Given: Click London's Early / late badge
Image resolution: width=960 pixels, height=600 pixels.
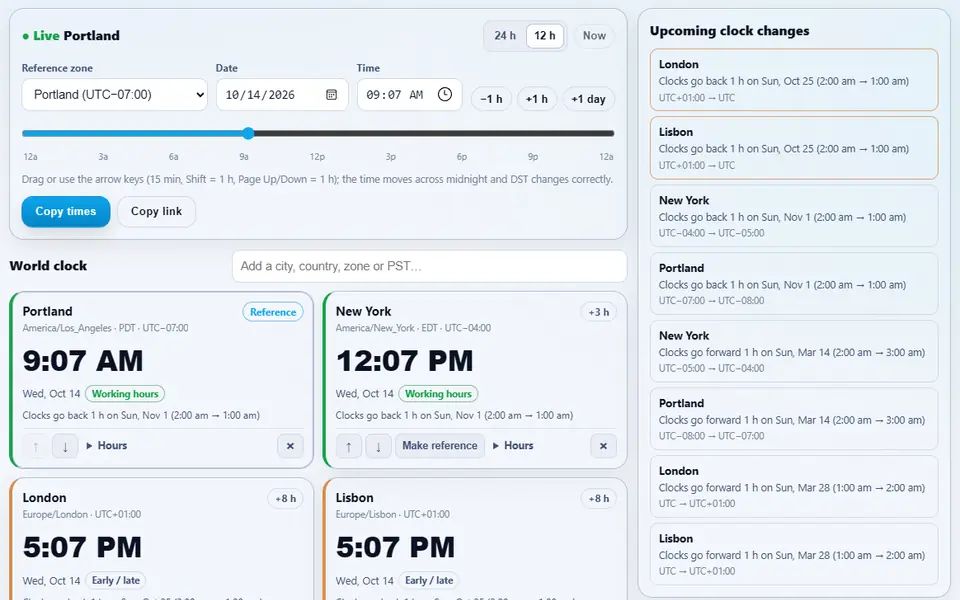Looking at the screenshot, I should tap(116, 580).
